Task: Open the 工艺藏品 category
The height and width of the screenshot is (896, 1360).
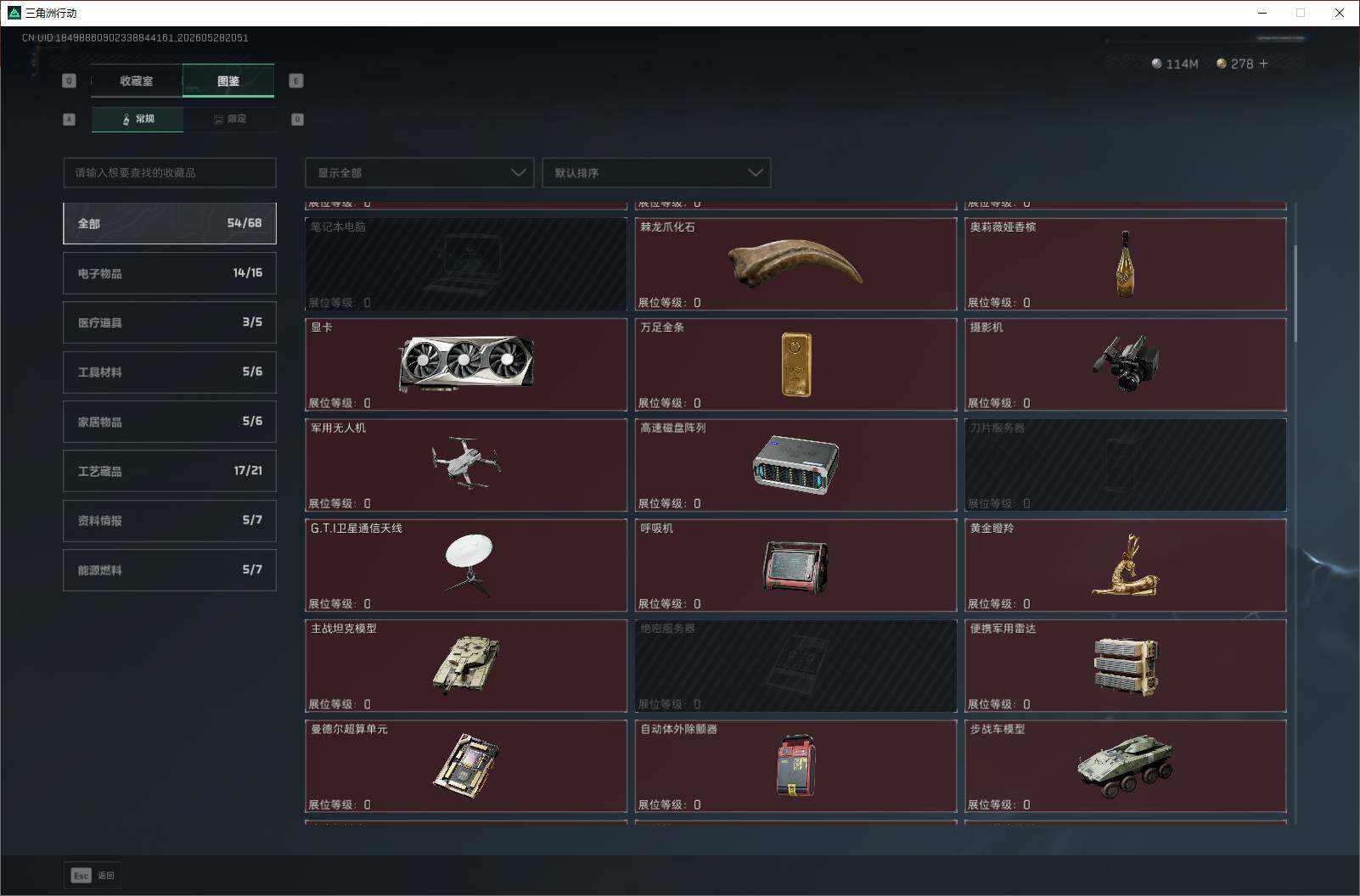Action: pos(170,471)
